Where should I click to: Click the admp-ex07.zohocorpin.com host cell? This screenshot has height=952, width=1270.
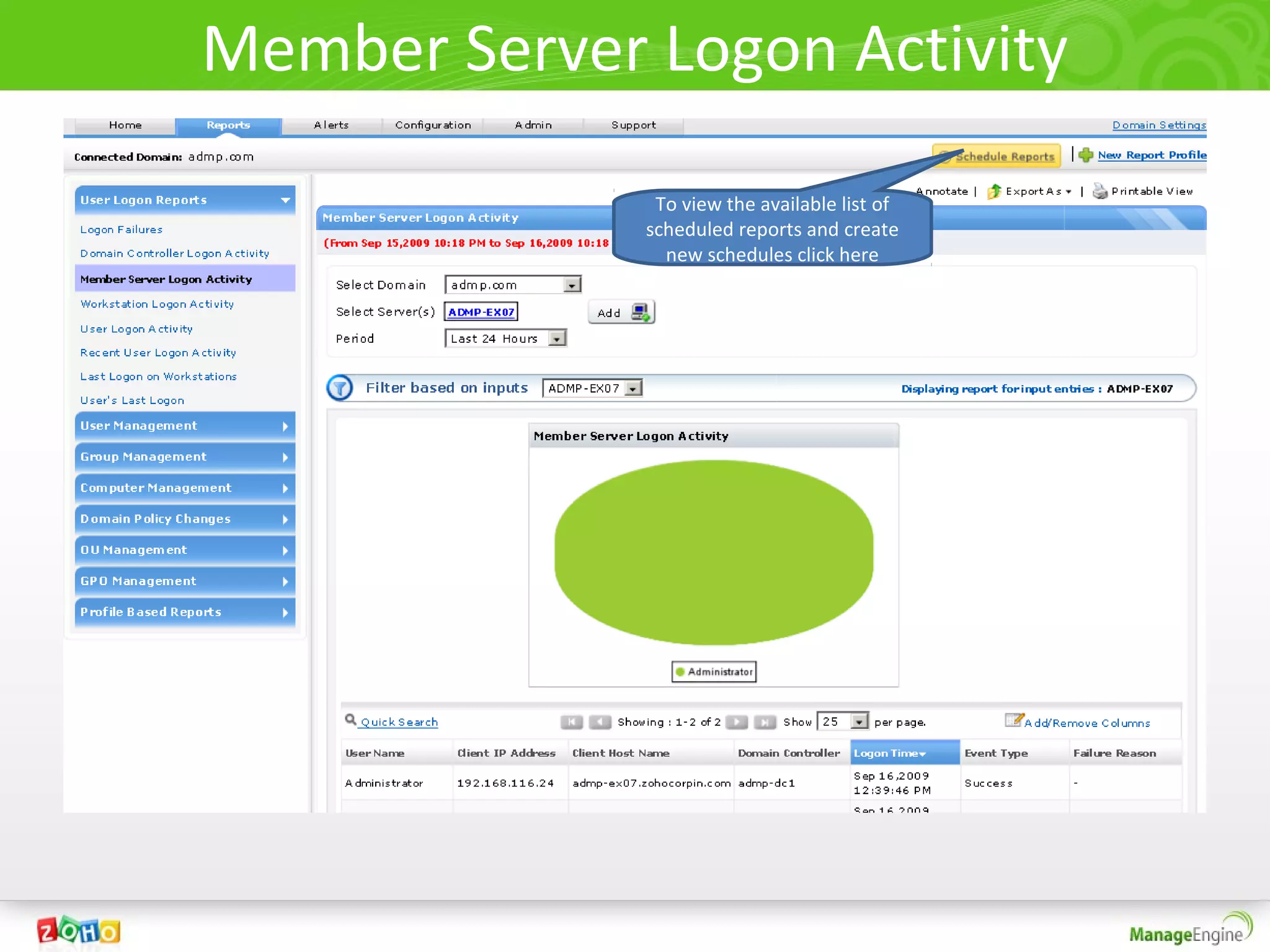coord(652,783)
